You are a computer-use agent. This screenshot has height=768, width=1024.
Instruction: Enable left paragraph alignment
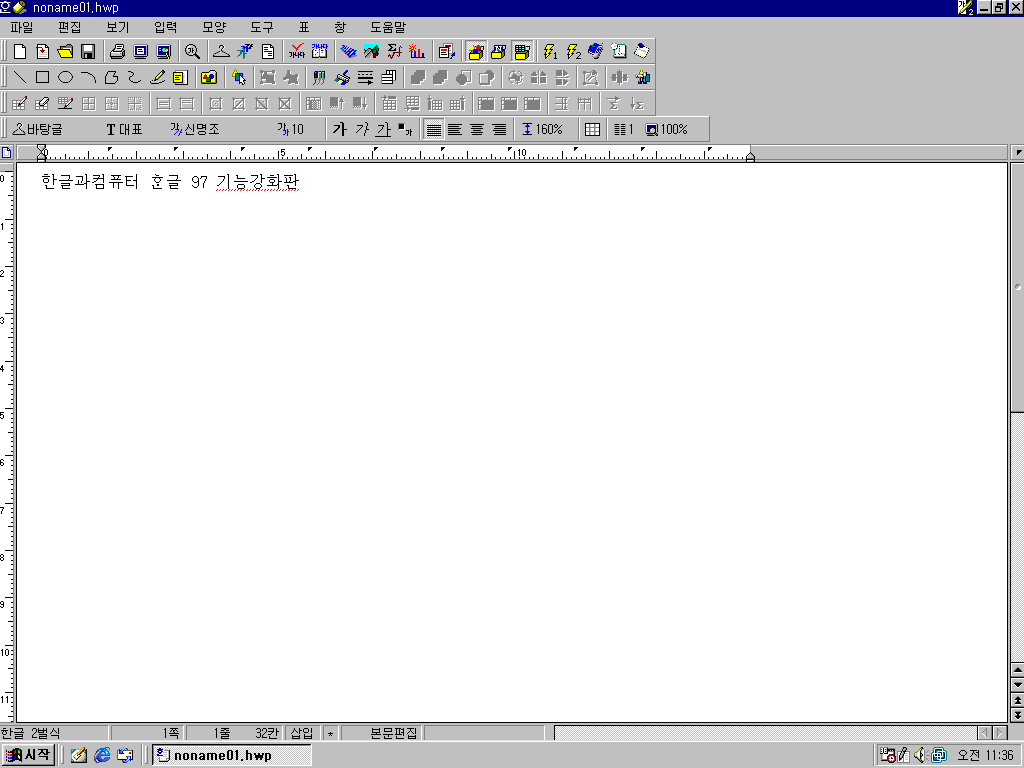455,129
